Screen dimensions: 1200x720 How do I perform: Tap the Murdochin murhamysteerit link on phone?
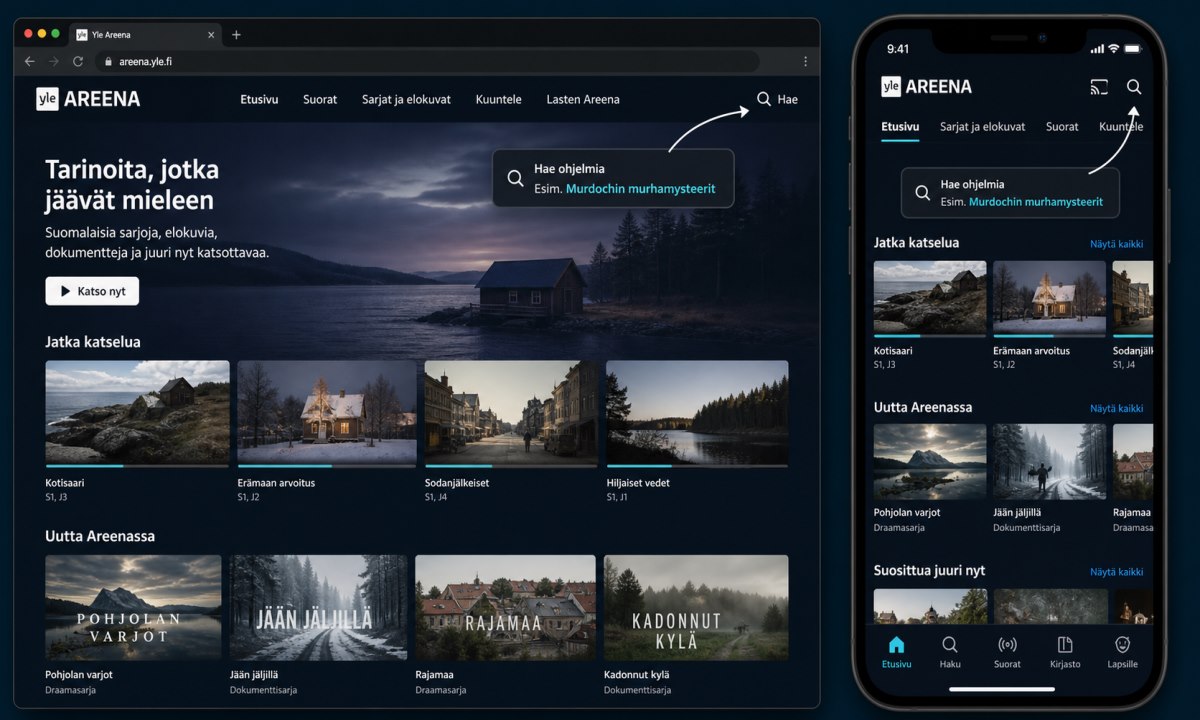point(1036,201)
